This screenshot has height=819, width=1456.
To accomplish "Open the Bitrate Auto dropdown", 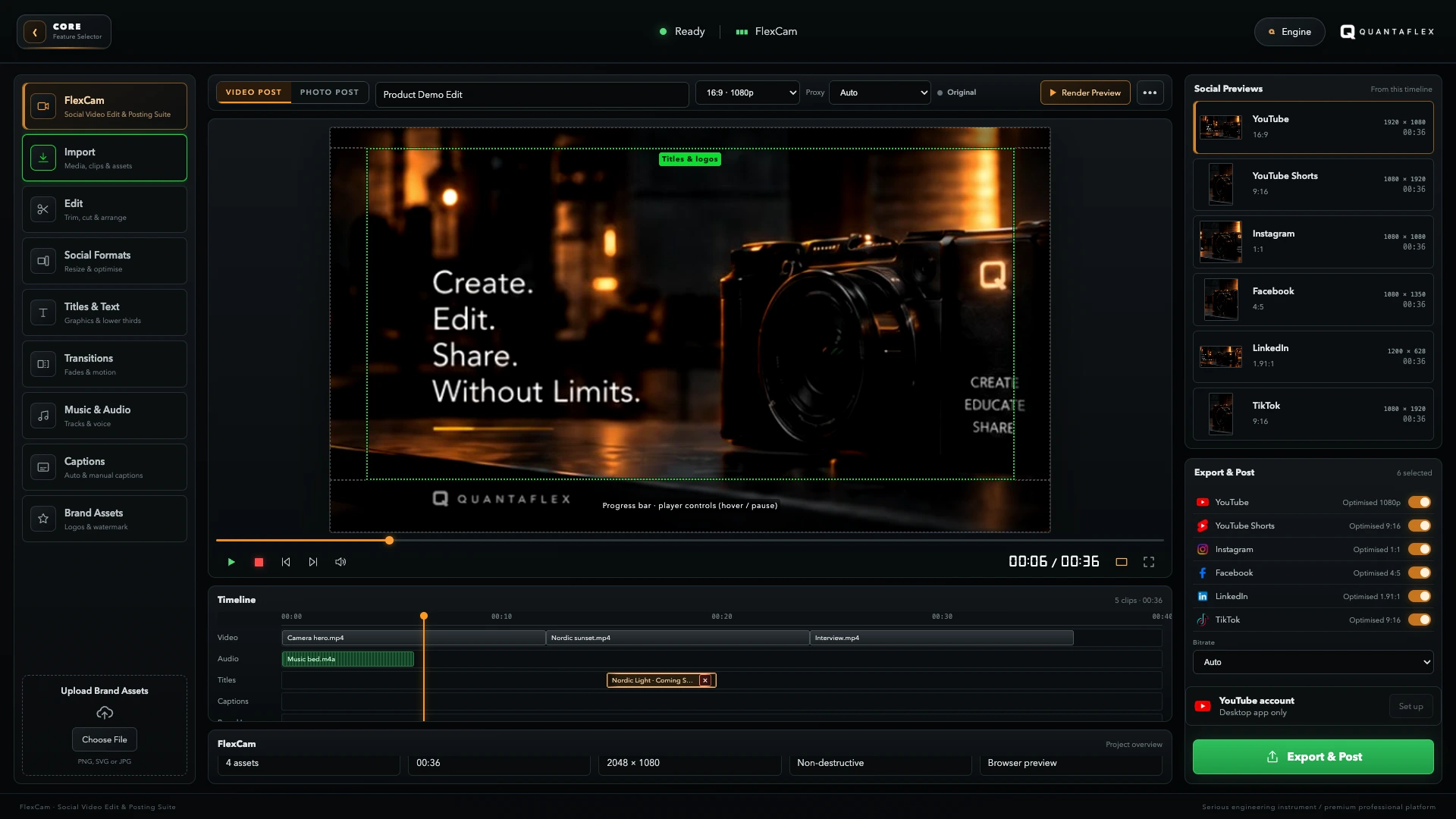I will [x=1313, y=662].
